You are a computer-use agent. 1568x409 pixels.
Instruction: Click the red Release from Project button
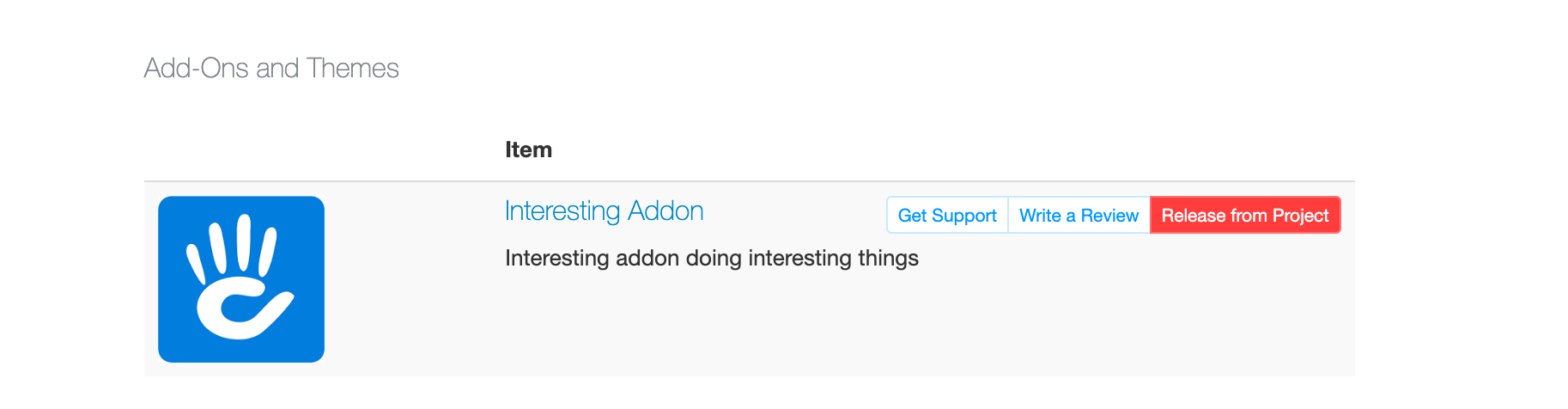(x=1245, y=215)
